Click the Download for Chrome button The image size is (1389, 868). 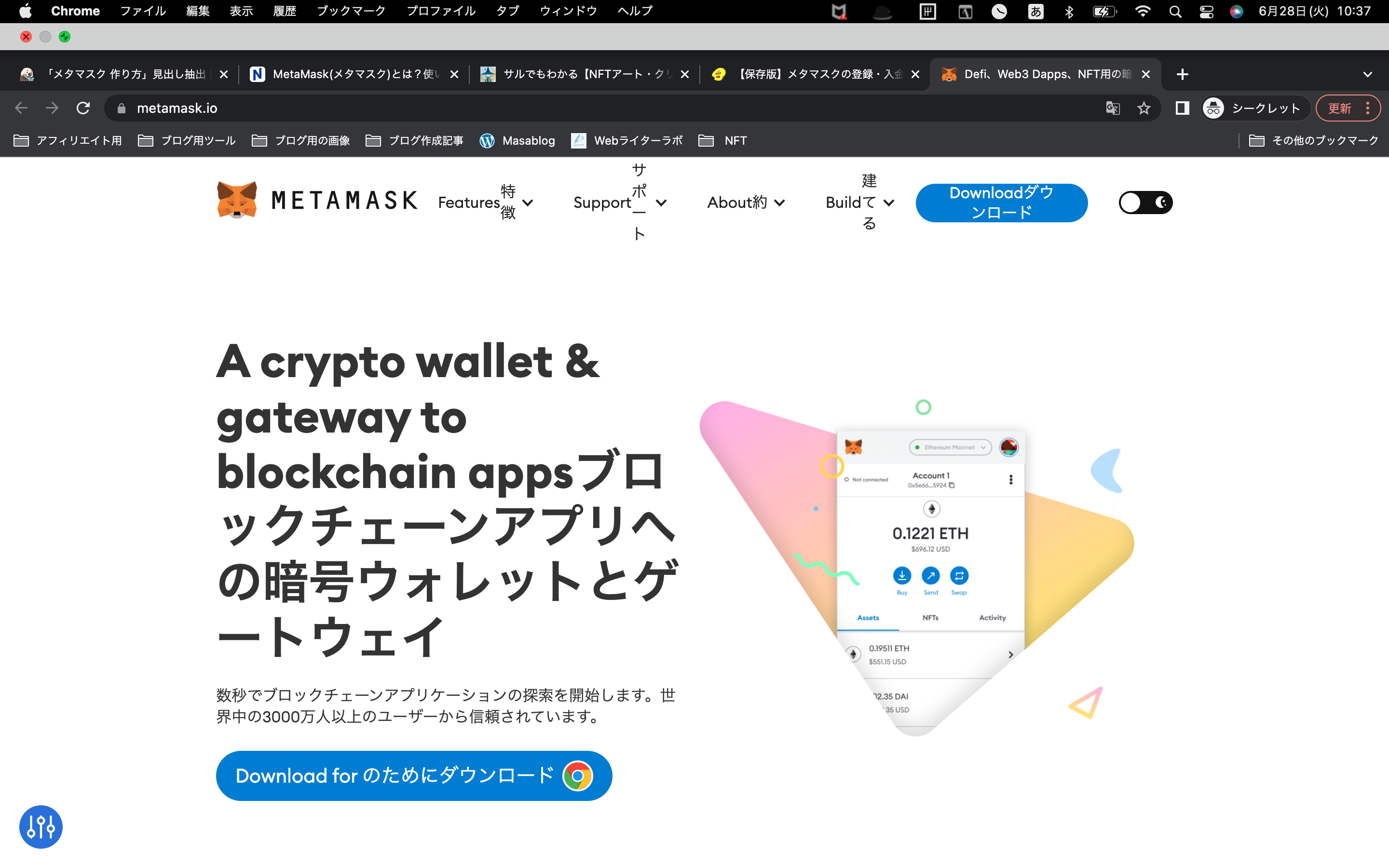tap(414, 775)
